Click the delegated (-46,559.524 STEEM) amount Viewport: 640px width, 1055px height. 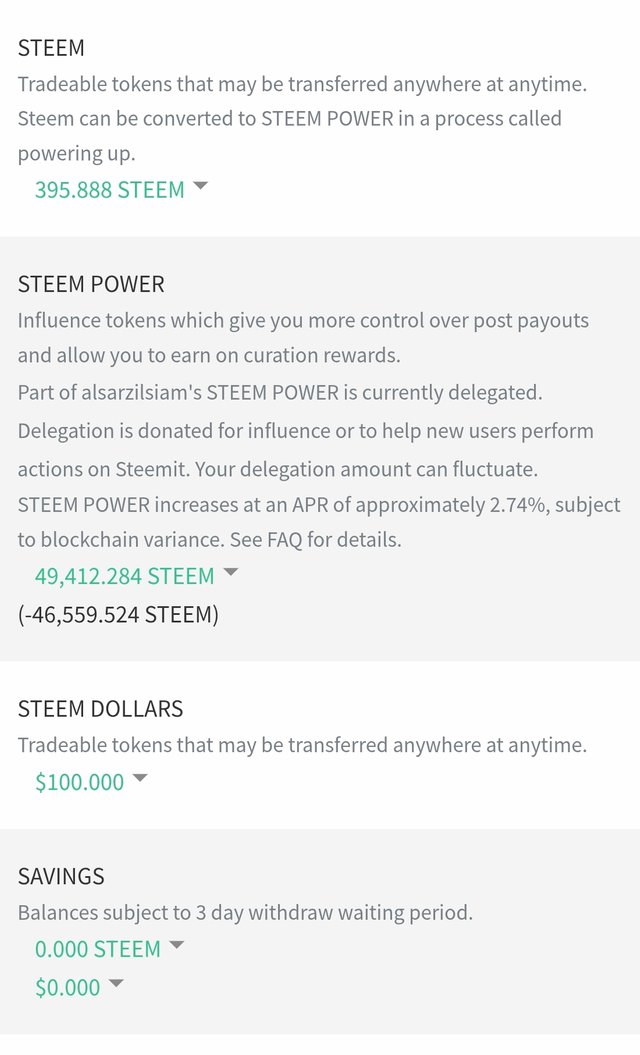pyautogui.click(x=118, y=614)
